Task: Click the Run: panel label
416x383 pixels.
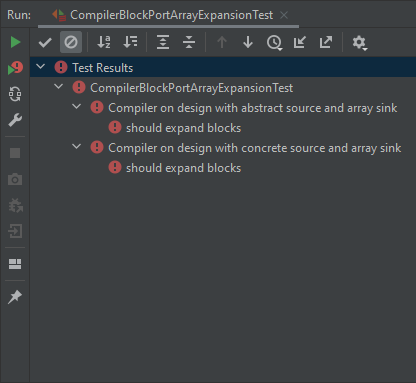Action: point(19,15)
